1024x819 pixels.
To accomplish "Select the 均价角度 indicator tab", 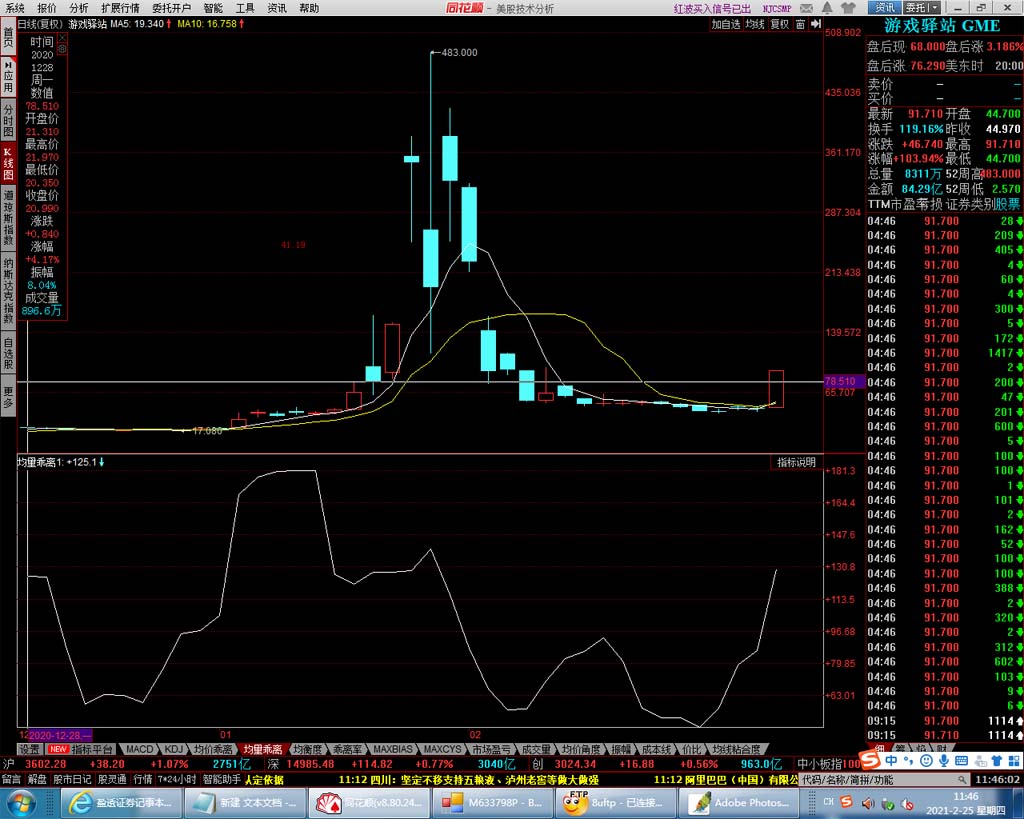I will tap(581, 749).
